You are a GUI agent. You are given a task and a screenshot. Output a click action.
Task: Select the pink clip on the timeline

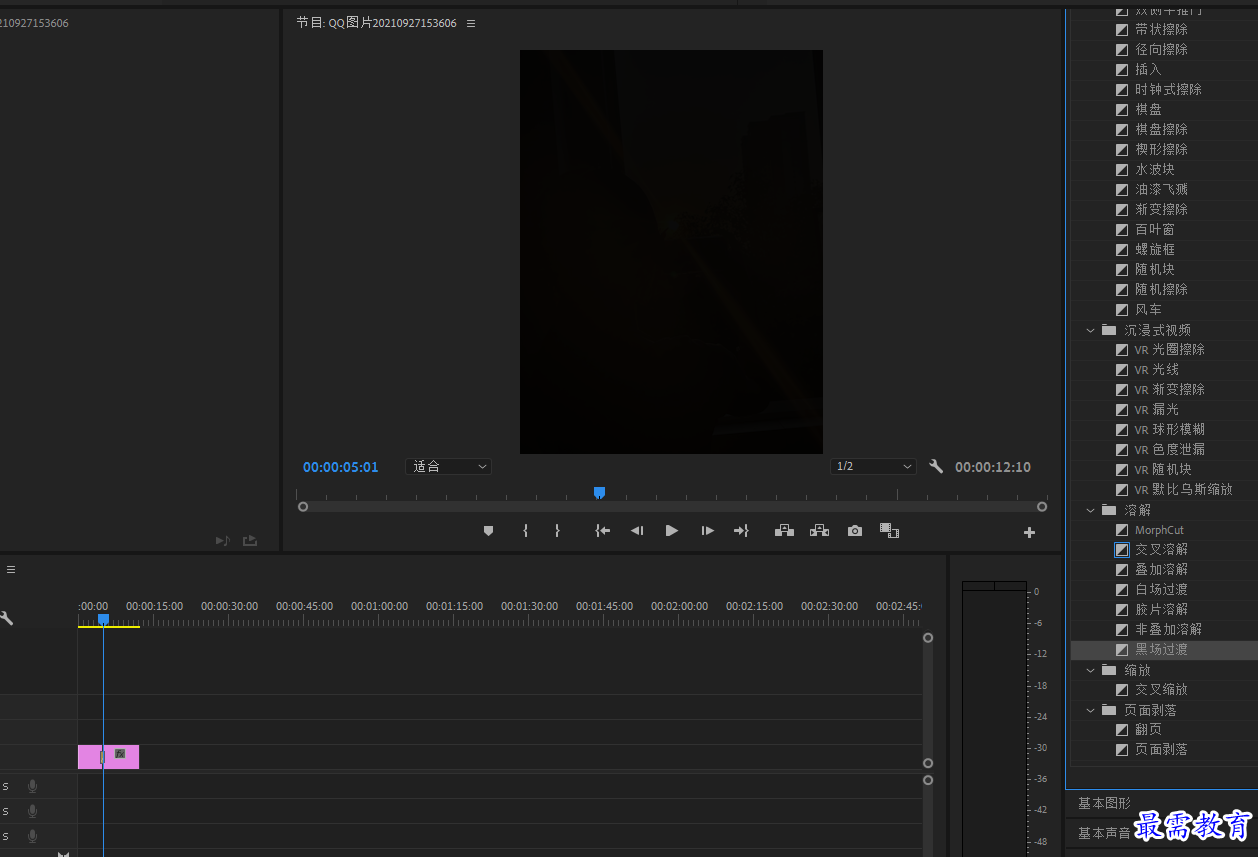click(108, 757)
